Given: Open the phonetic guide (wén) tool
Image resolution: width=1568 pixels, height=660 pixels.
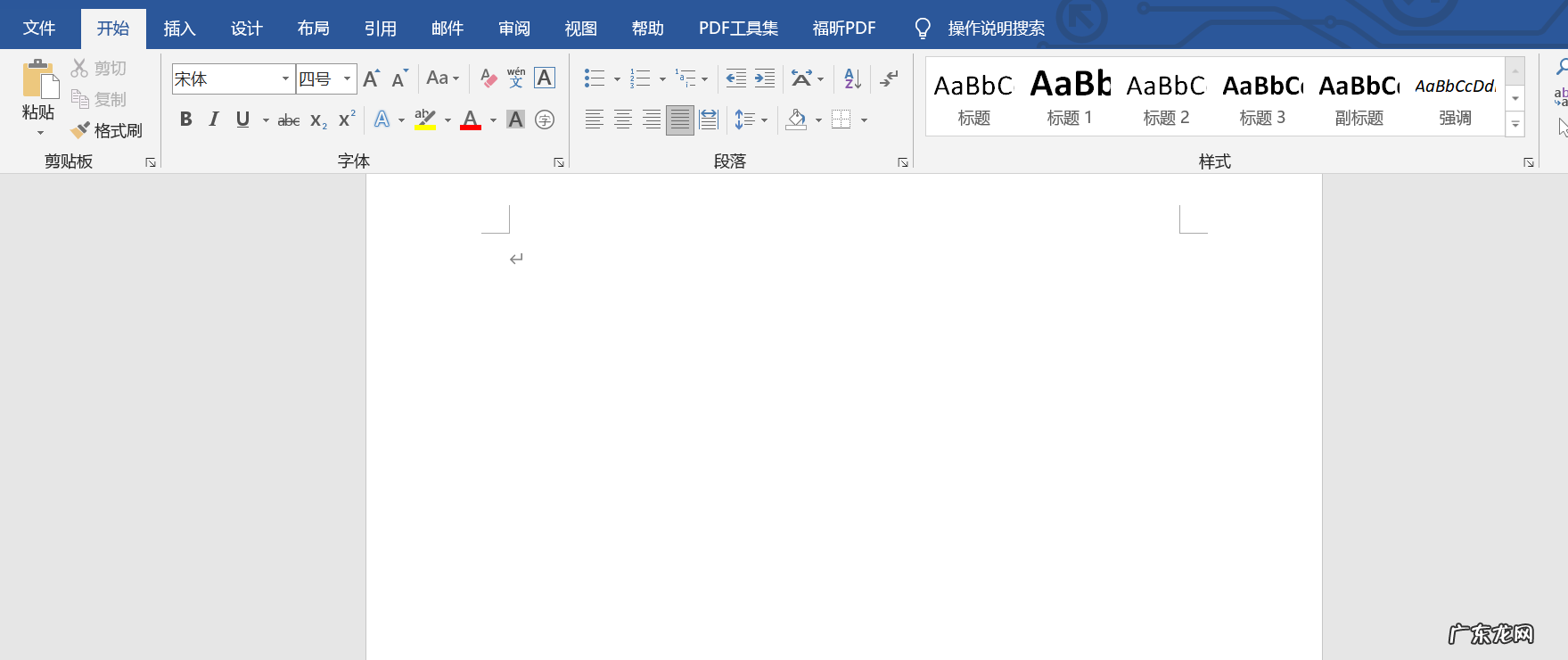Looking at the screenshot, I should 516,78.
